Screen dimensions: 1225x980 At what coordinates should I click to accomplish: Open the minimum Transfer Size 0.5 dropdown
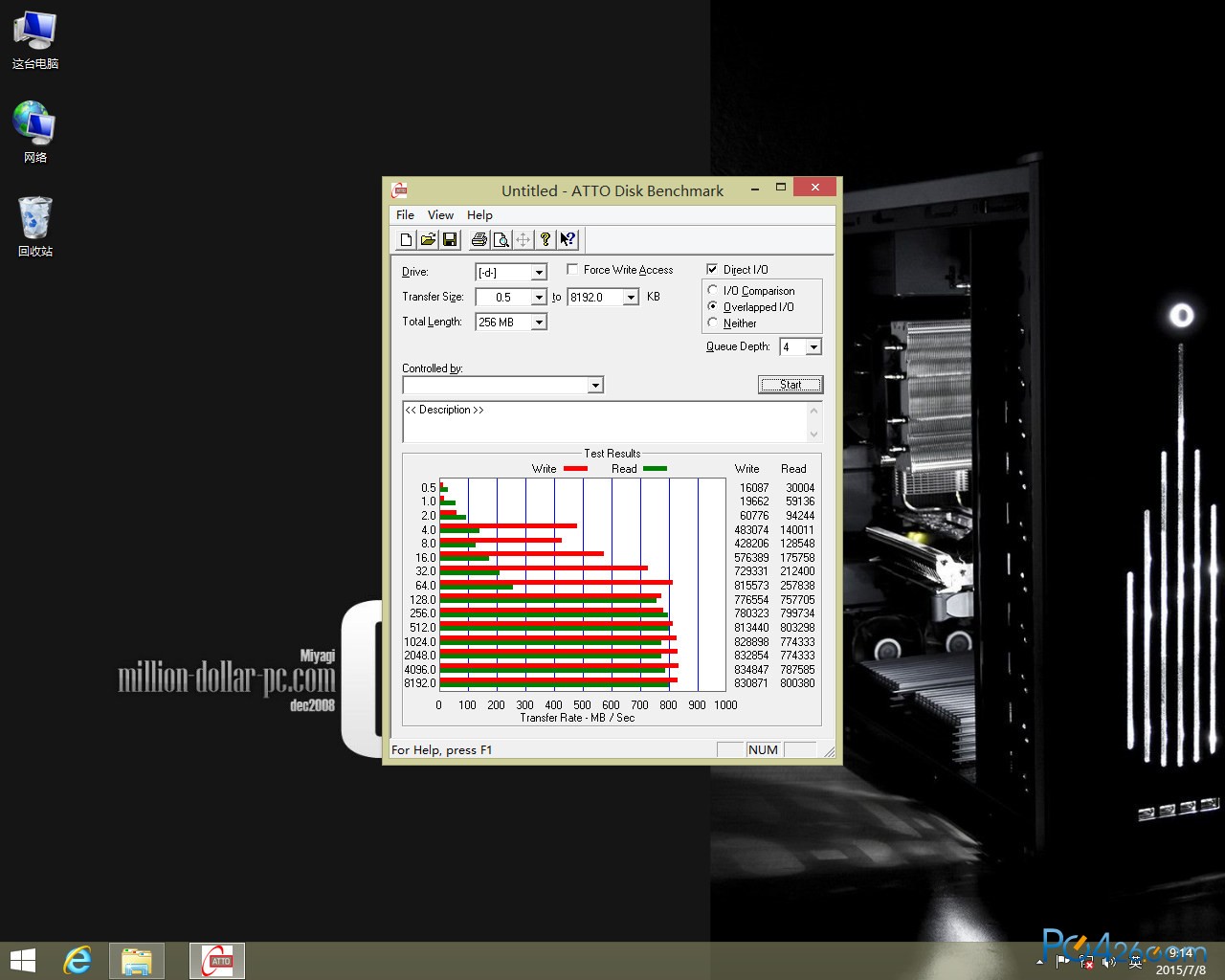click(x=539, y=298)
